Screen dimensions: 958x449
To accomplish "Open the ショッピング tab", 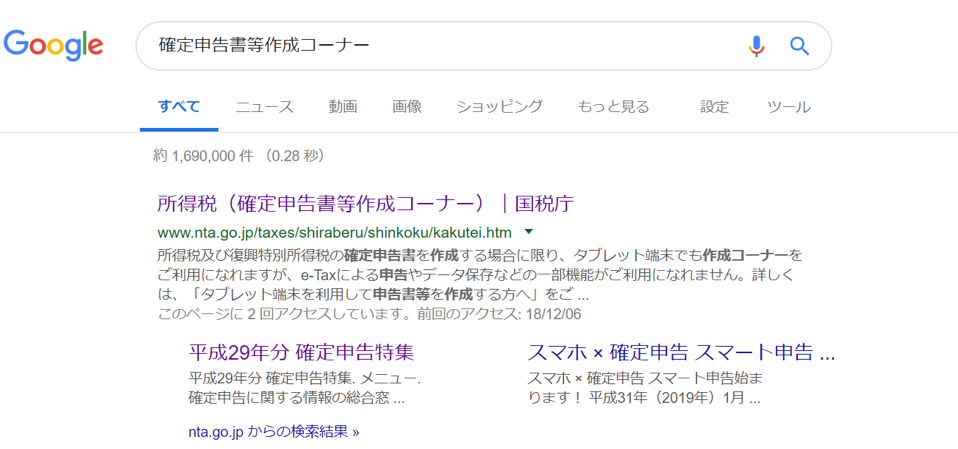I will click(x=499, y=107).
